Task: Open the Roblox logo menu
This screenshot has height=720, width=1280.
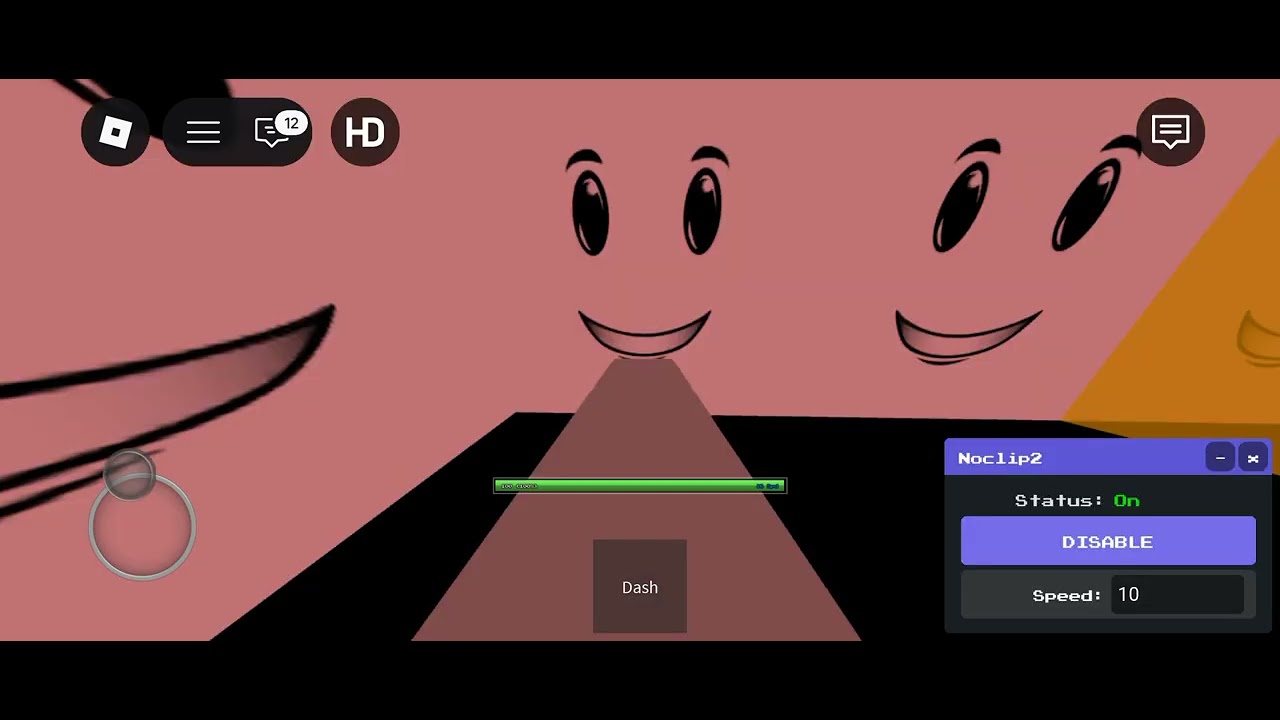Action: 115,132
